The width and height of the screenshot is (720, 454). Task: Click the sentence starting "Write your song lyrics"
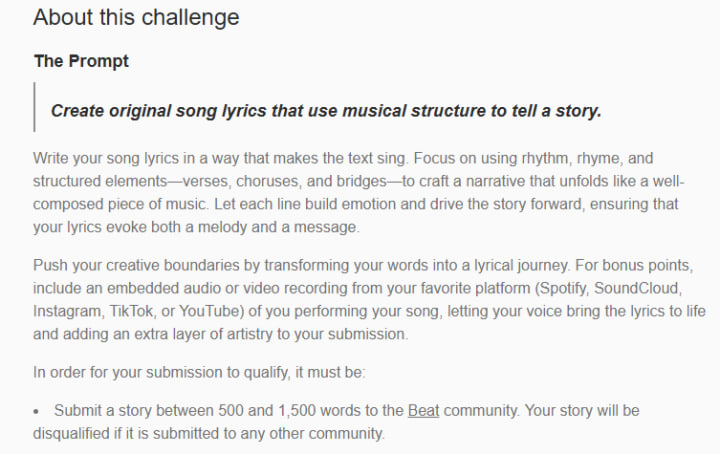219,158
